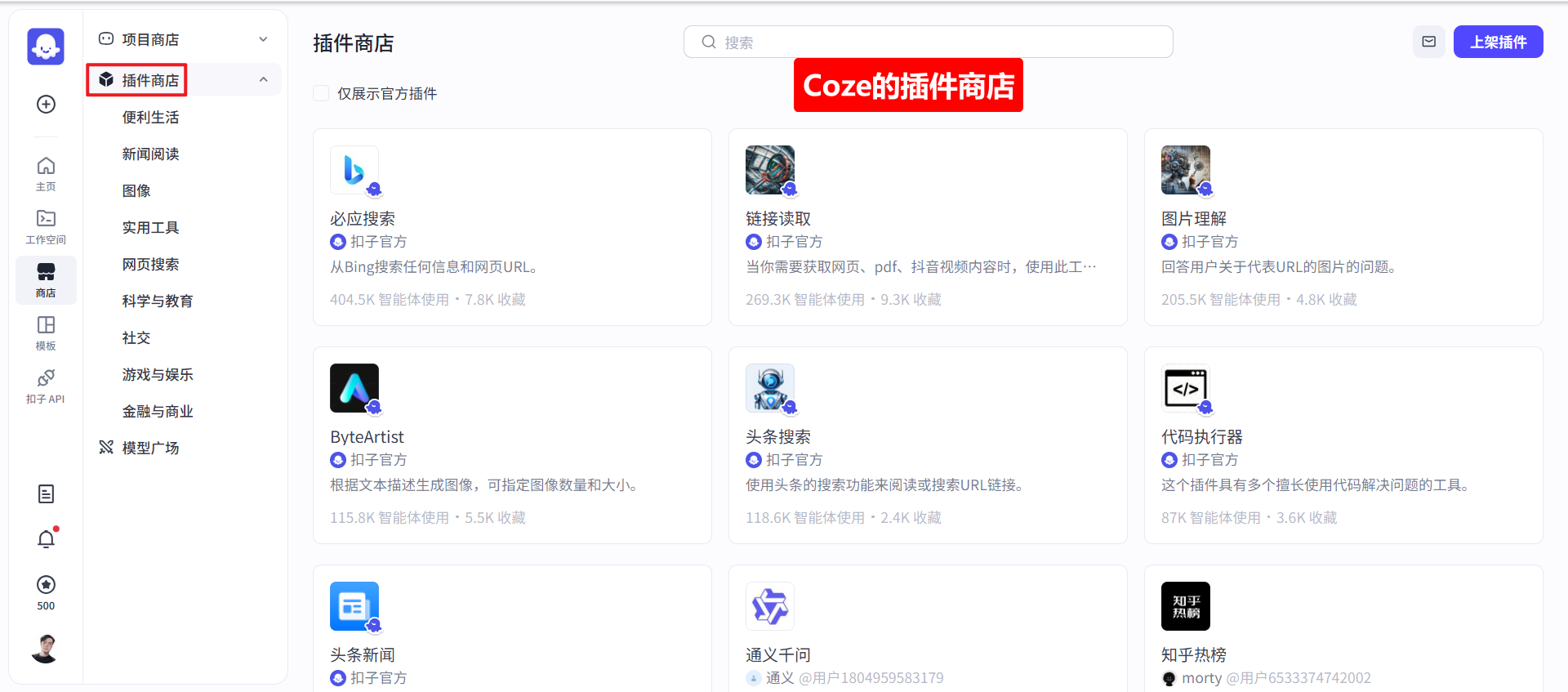
Task: Open the document icon in sidebar
Action: pyautogui.click(x=47, y=493)
